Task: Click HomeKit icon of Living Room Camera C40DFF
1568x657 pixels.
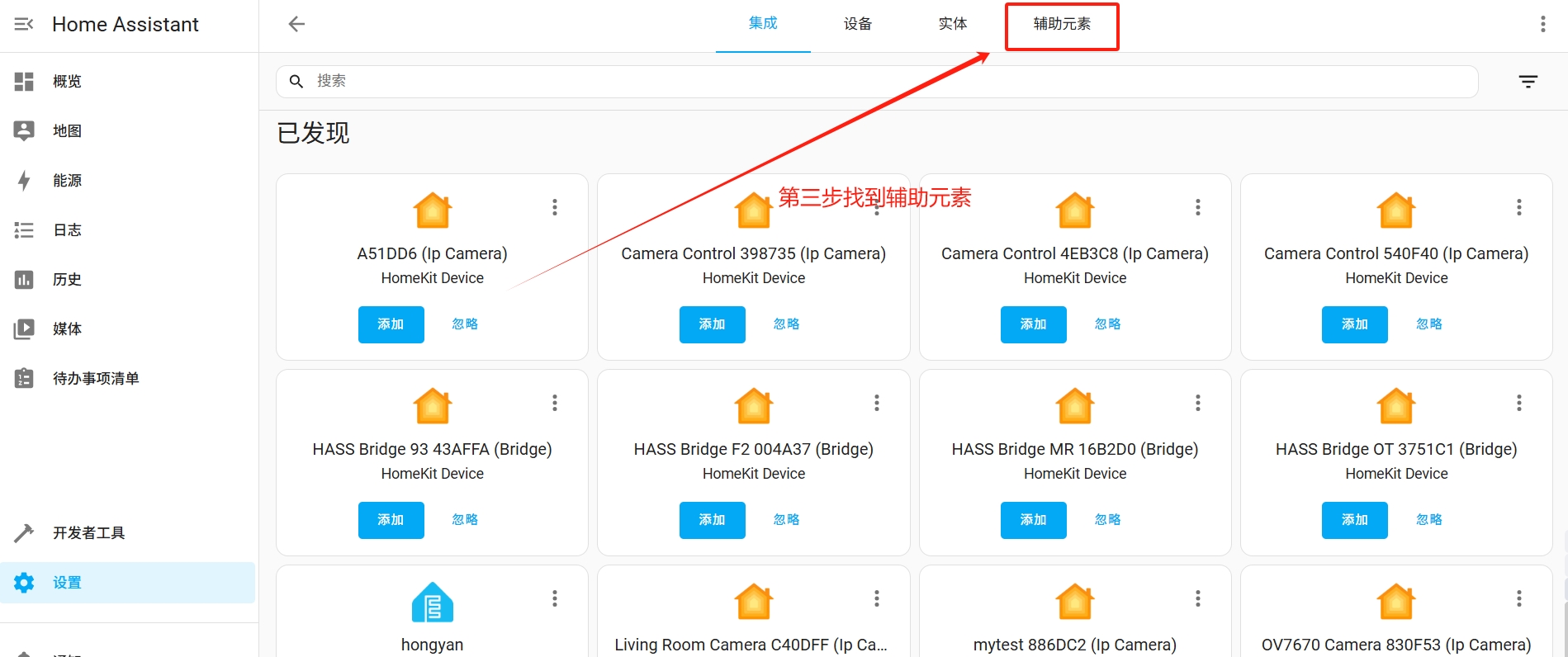Action: pos(754,602)
